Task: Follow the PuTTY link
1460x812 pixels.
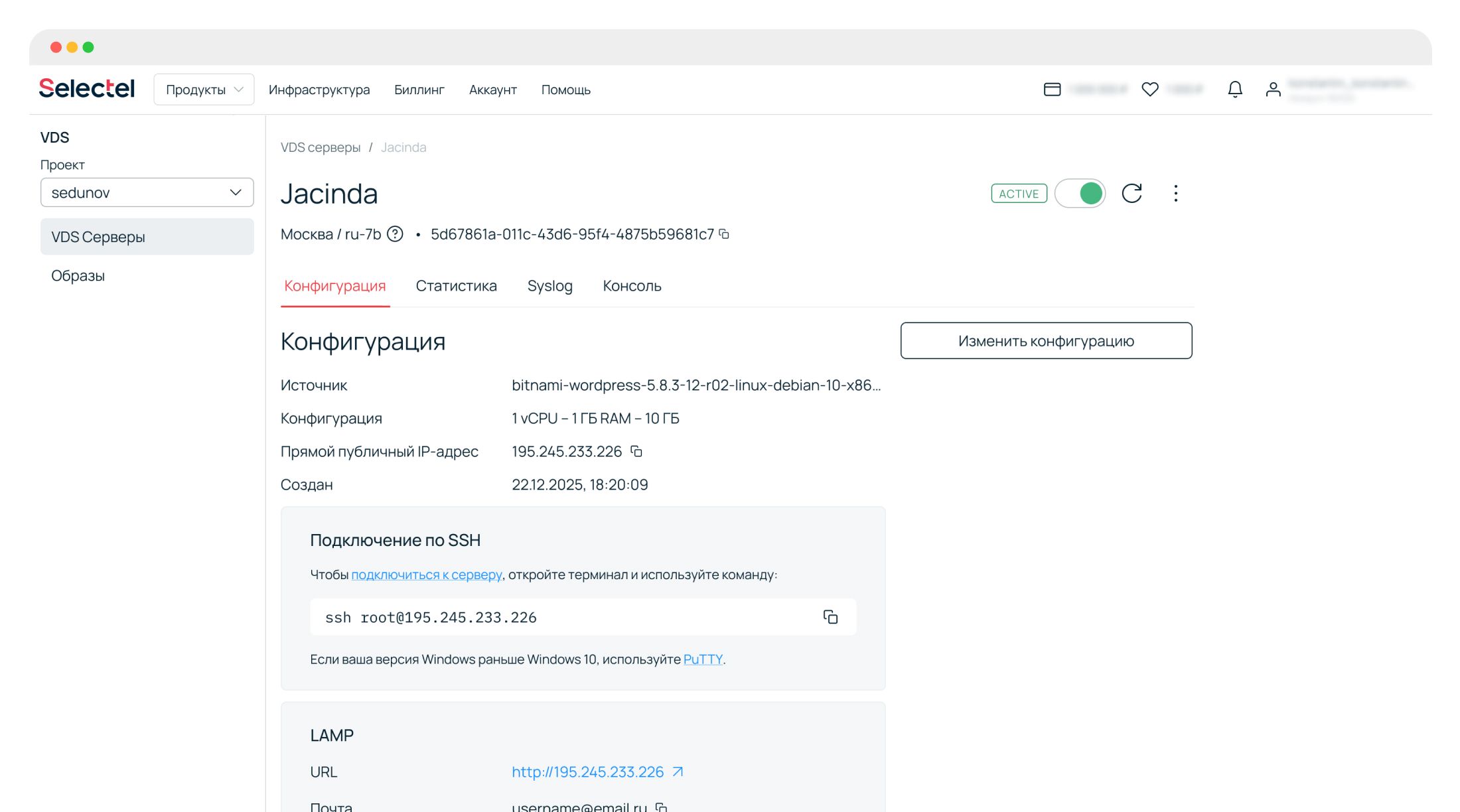Action: coord(703,659)
